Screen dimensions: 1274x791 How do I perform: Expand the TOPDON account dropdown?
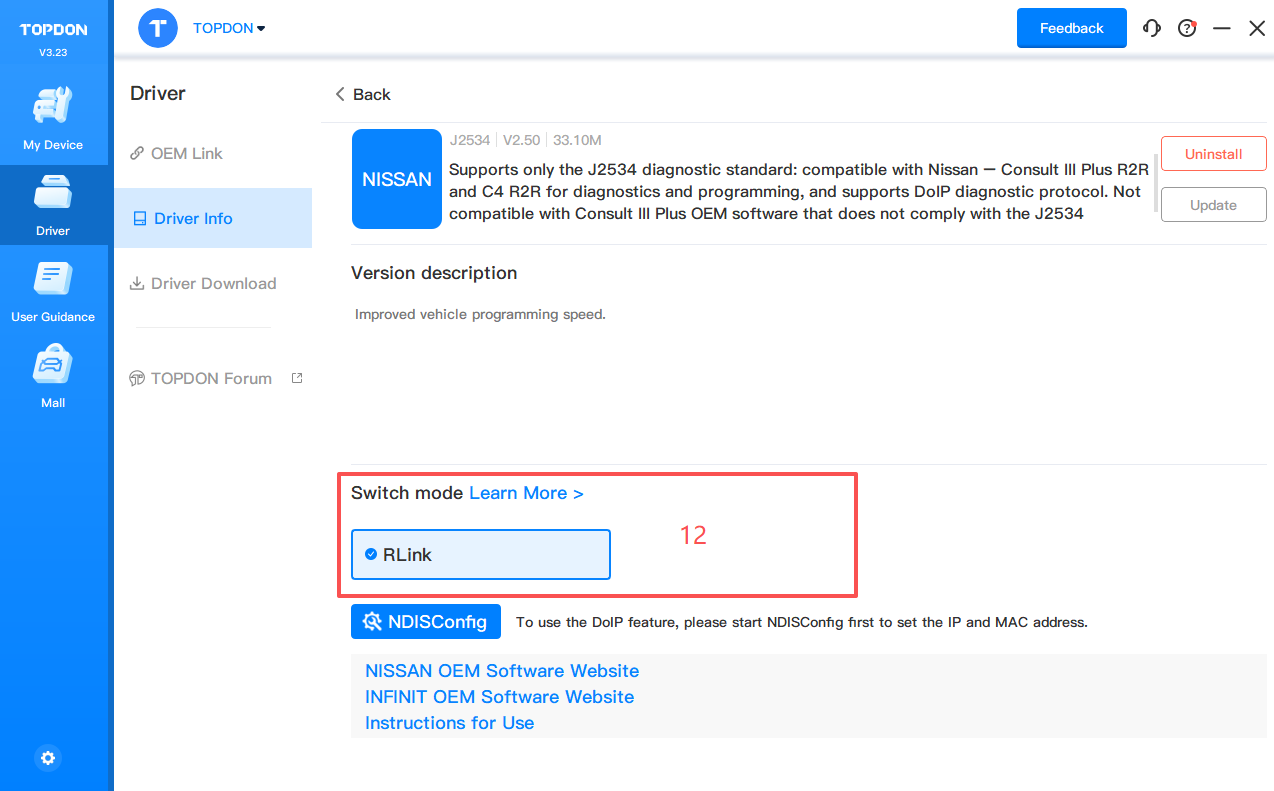click(230, 28)
